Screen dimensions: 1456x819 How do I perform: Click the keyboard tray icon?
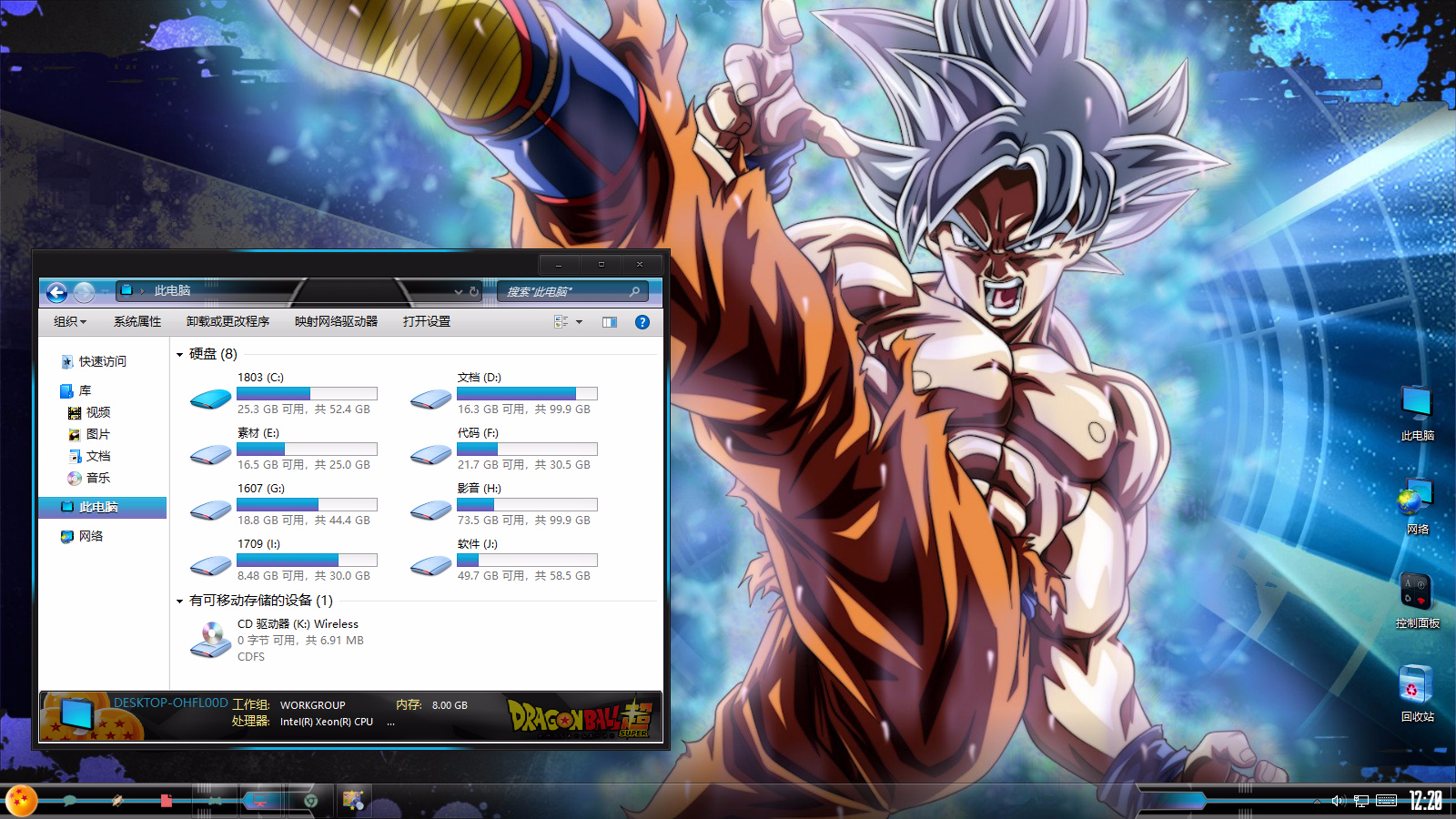pyautogui.click(x=1387, y=801)
